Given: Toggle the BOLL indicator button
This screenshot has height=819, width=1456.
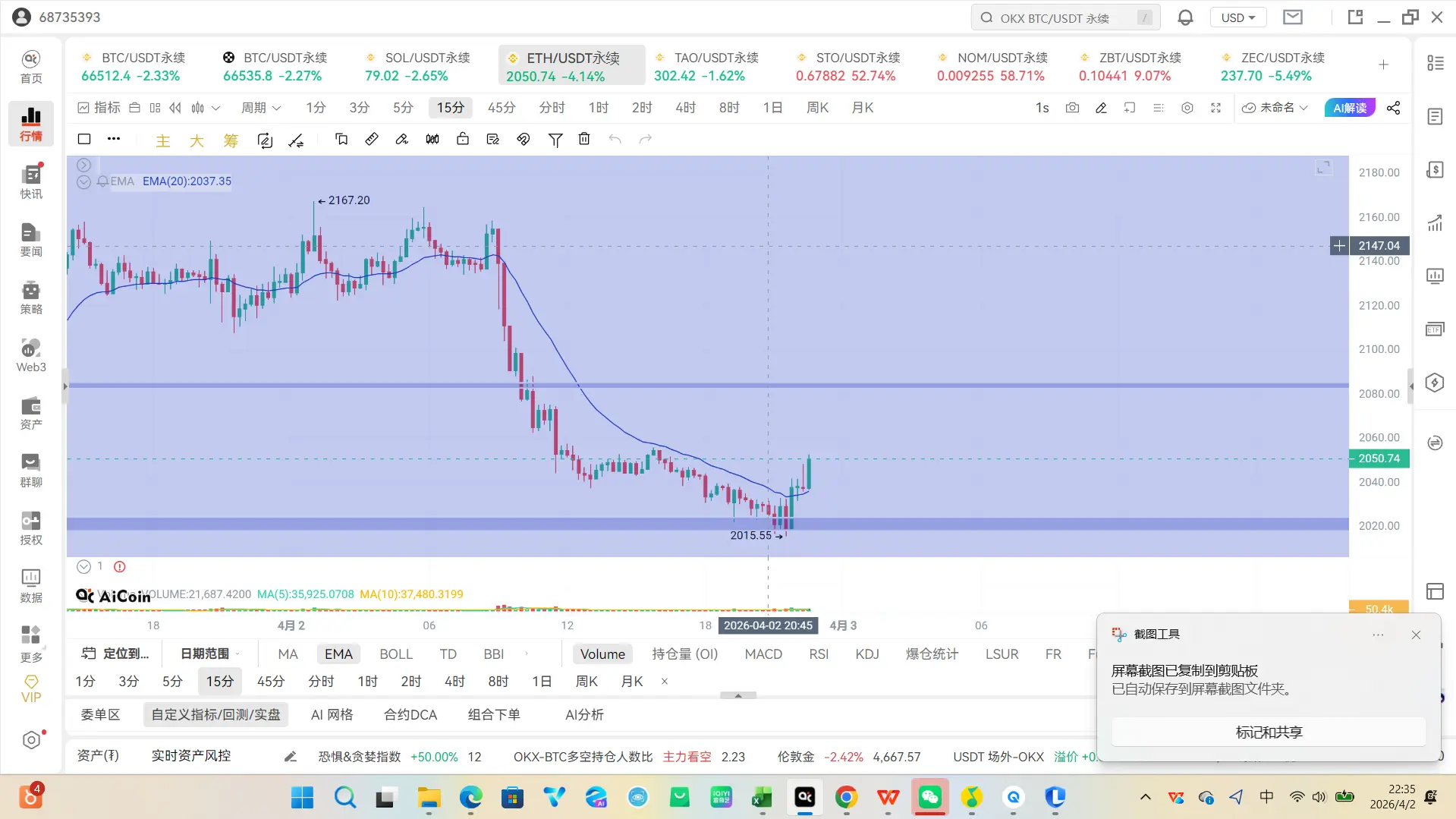Looking at the screenshot, I should pos(396,654).
